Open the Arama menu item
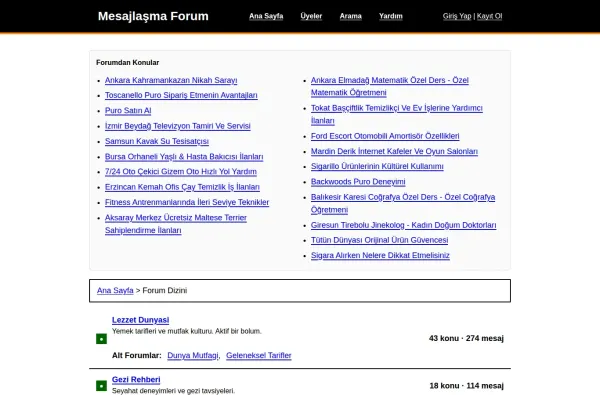Image resolution: width=600 pixels, height=395 pixels. [351, 16]
